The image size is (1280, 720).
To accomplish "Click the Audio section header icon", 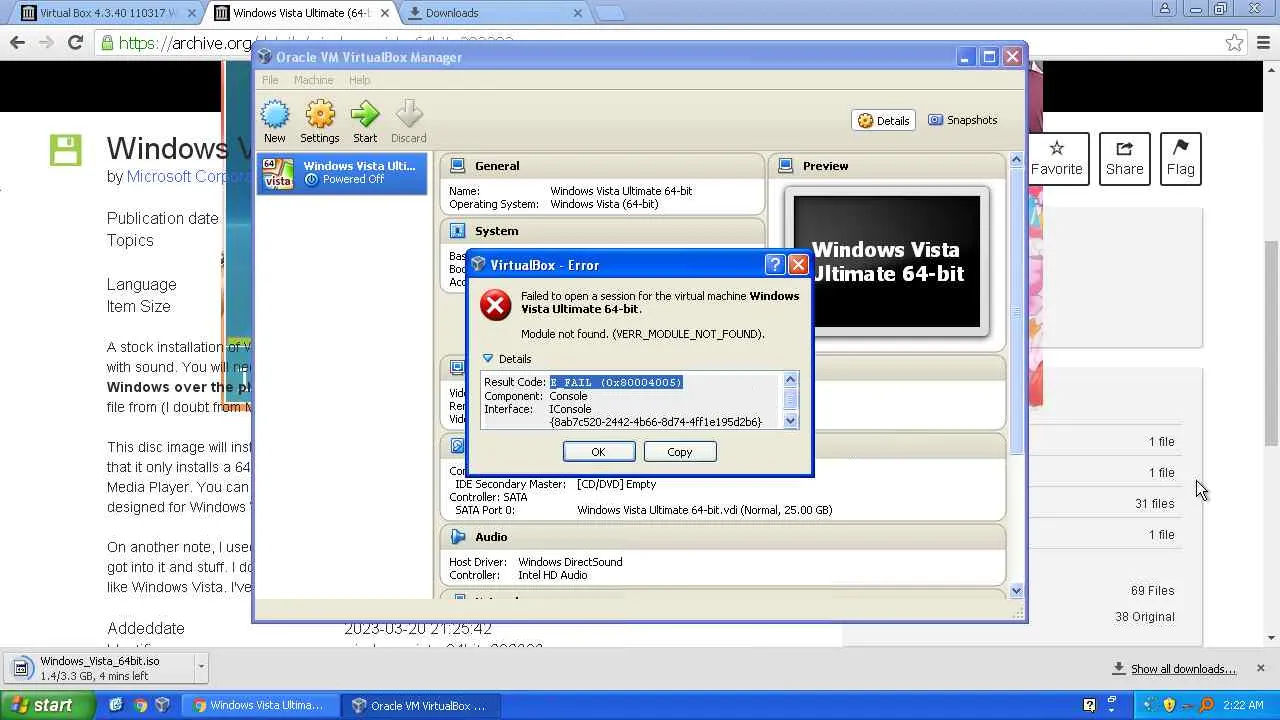I will point(457,537).
